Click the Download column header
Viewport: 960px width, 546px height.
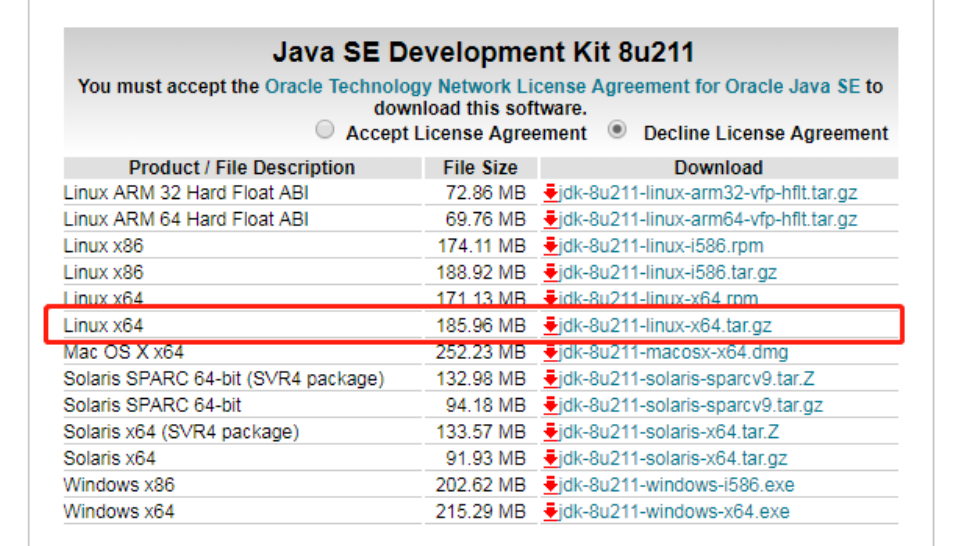tap(719, 168)
